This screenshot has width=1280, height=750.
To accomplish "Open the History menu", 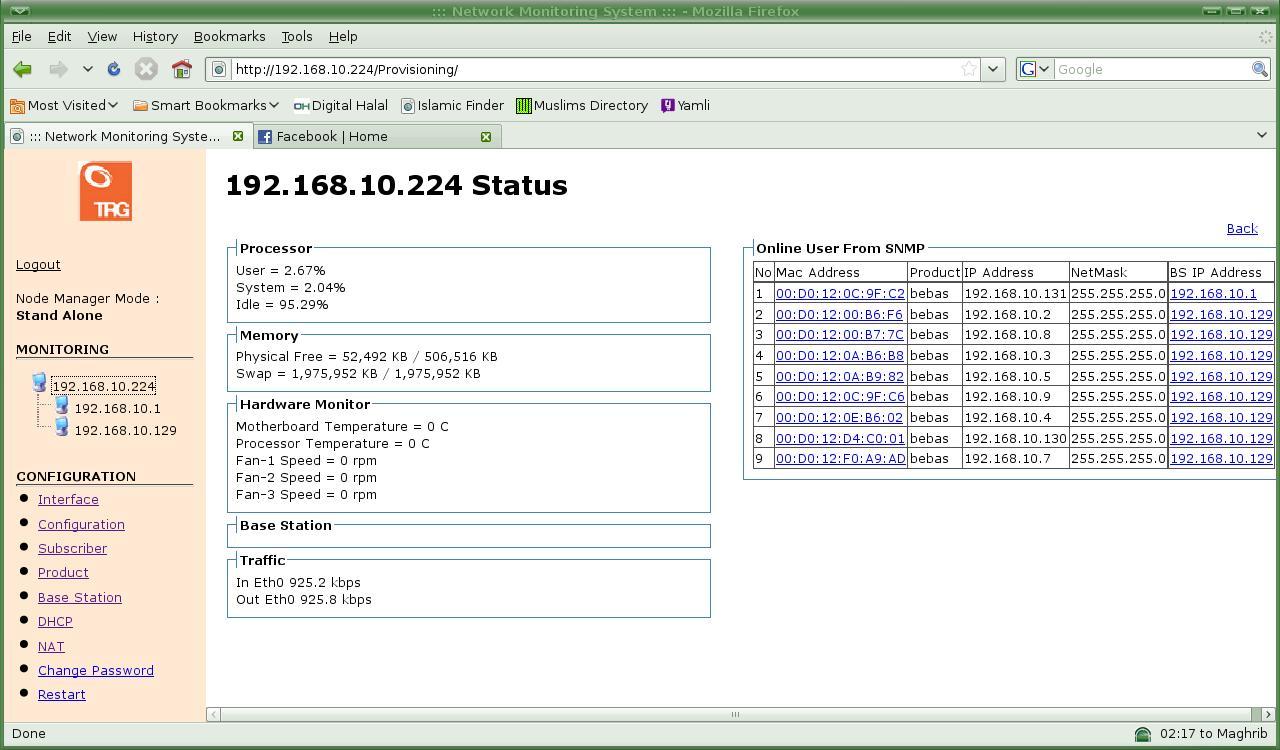I will tap(155, 36).
